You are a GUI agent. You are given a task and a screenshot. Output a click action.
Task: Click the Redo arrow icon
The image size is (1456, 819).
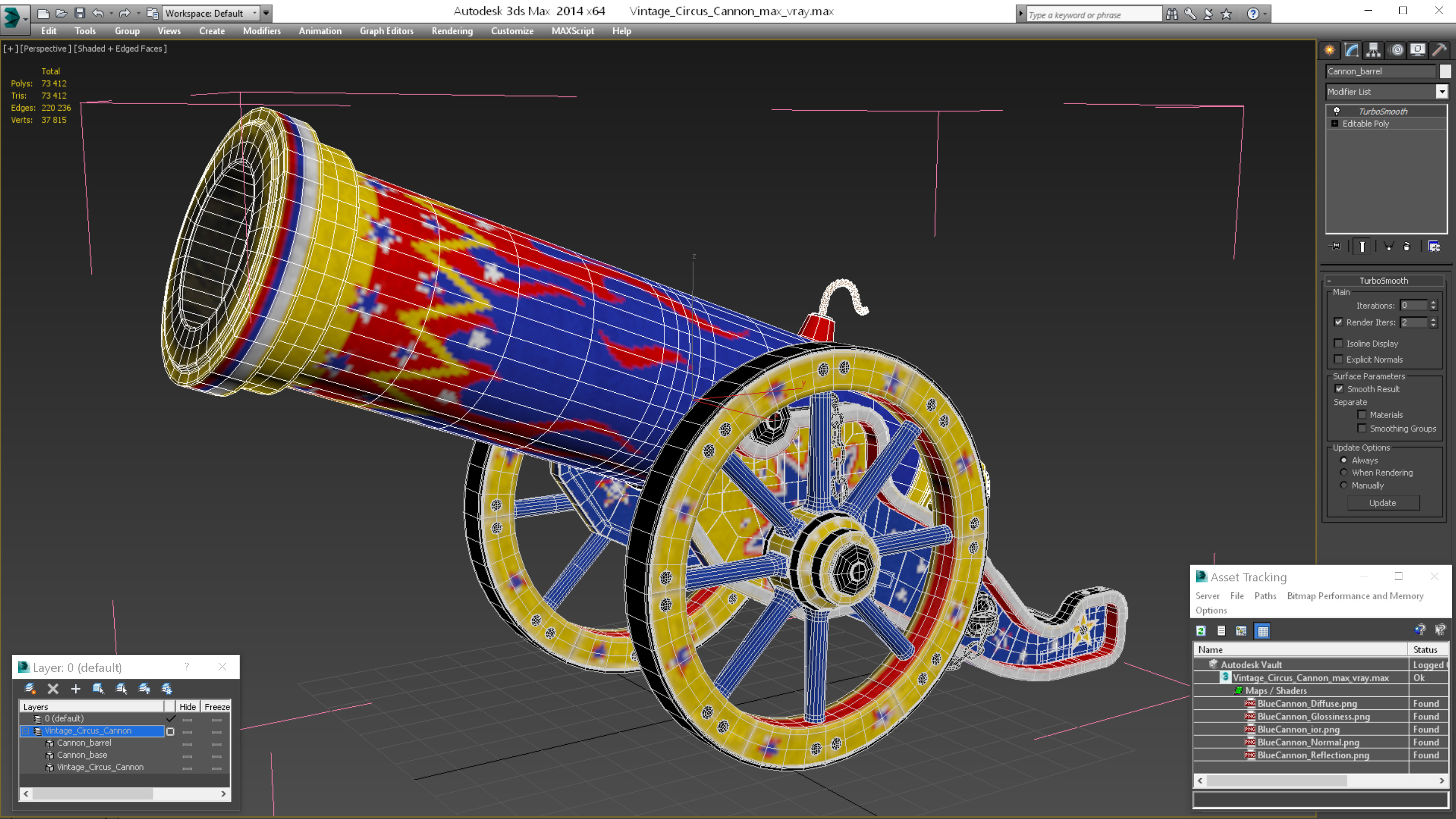(125, 13)
